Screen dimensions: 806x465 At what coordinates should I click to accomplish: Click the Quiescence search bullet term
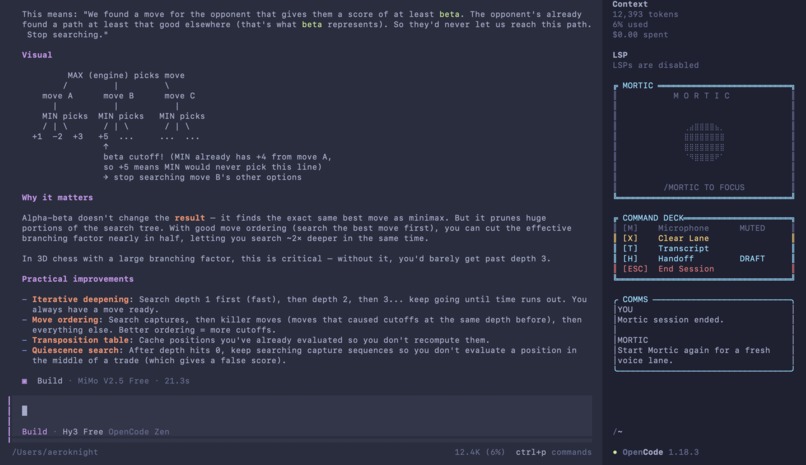pyautogui.click(x=75, y=350)
